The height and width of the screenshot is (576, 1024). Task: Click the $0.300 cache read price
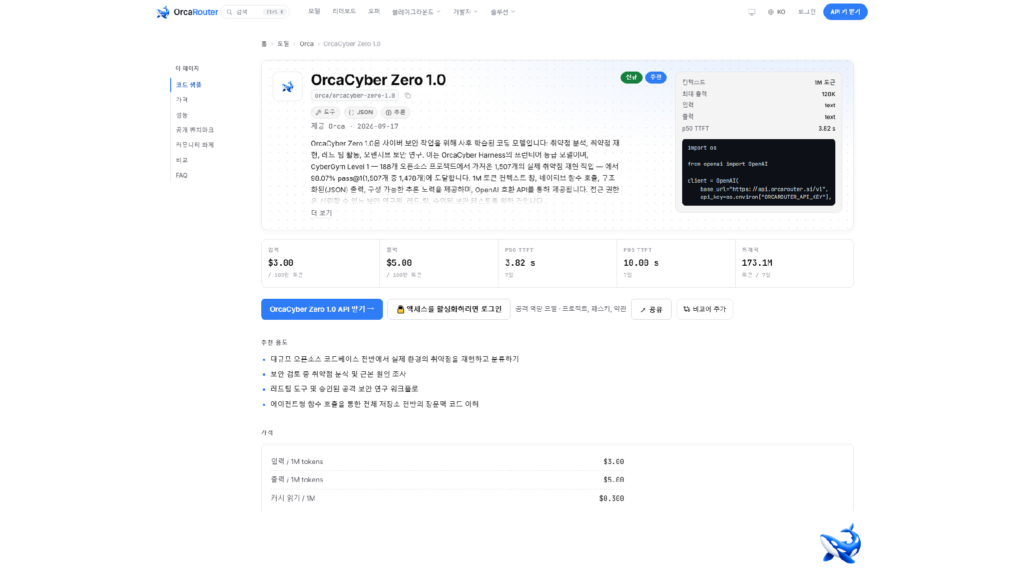(611, 498)
